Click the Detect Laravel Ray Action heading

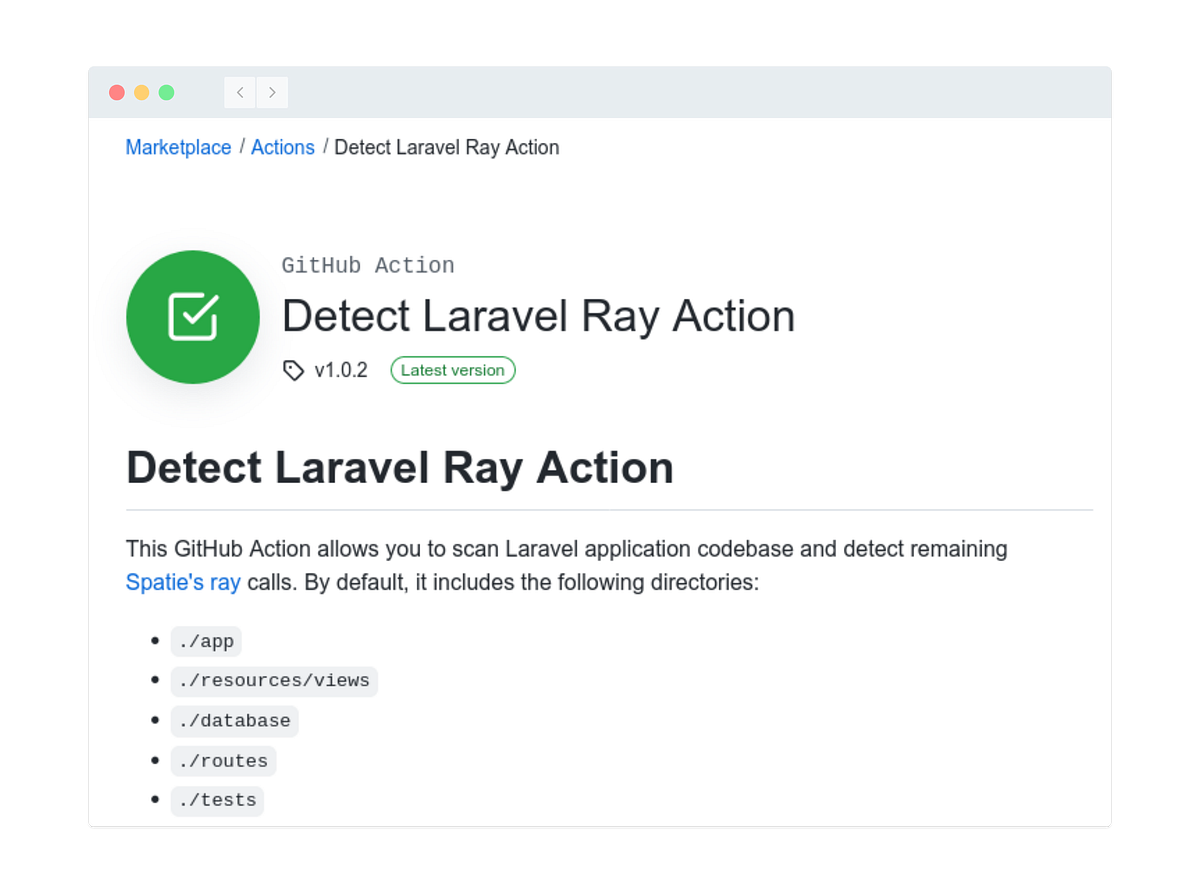(399, 467)
